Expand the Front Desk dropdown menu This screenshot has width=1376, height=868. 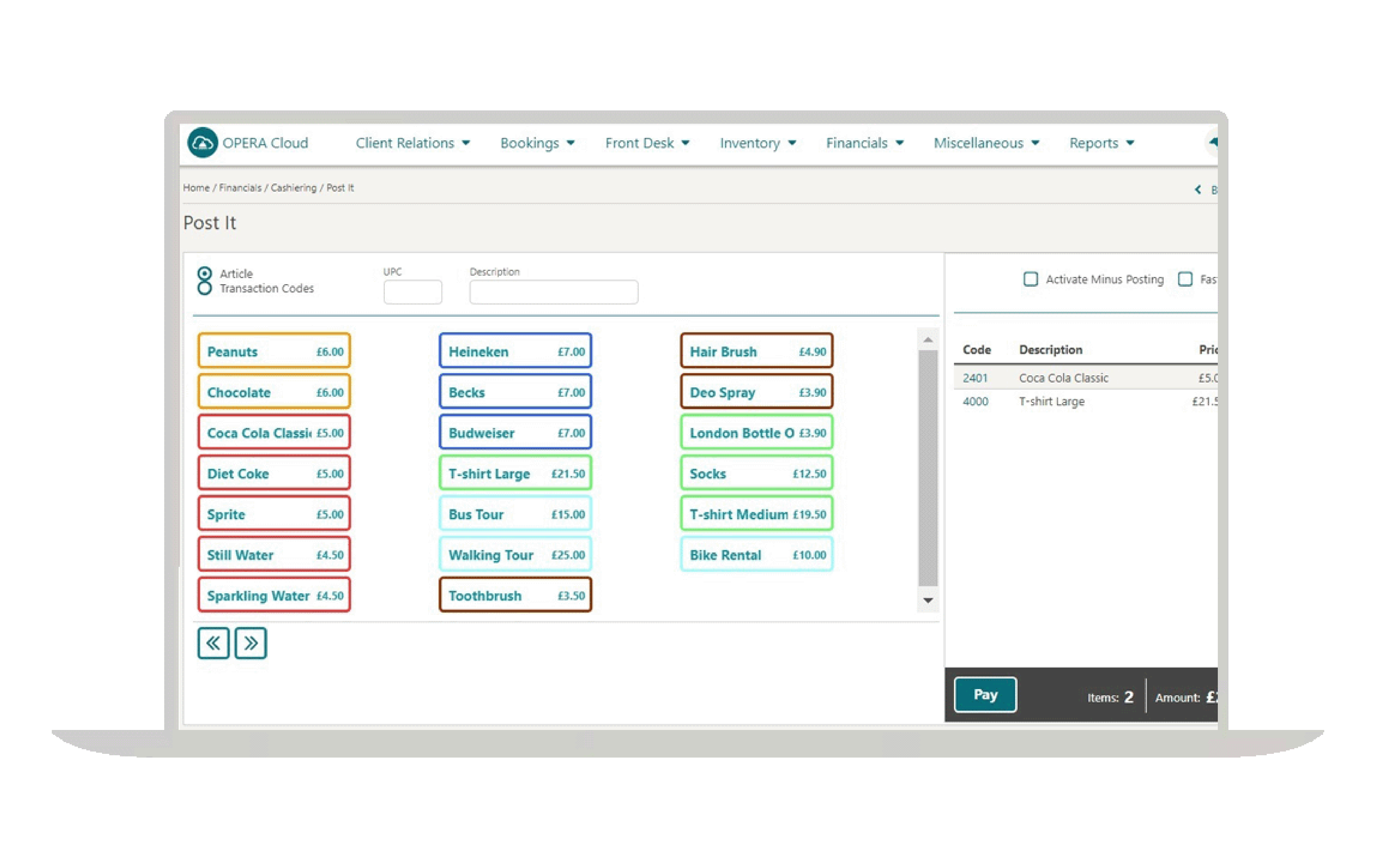pyautogui.click(x=647, y=143)
